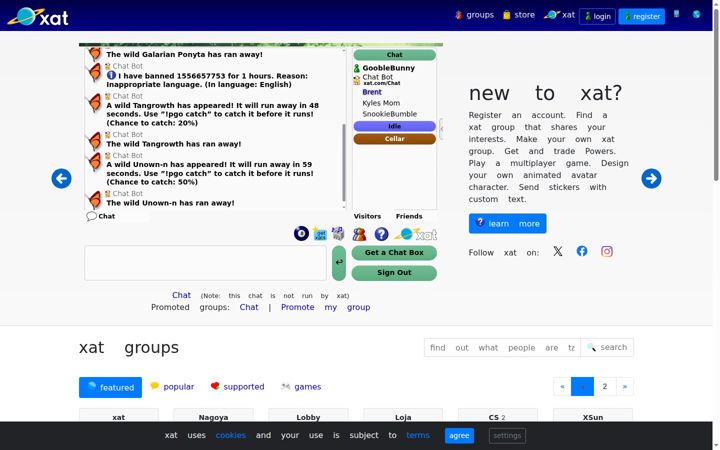
Task: Click the 8-ball icon in chat toolbar
Action: coord(301,234)
